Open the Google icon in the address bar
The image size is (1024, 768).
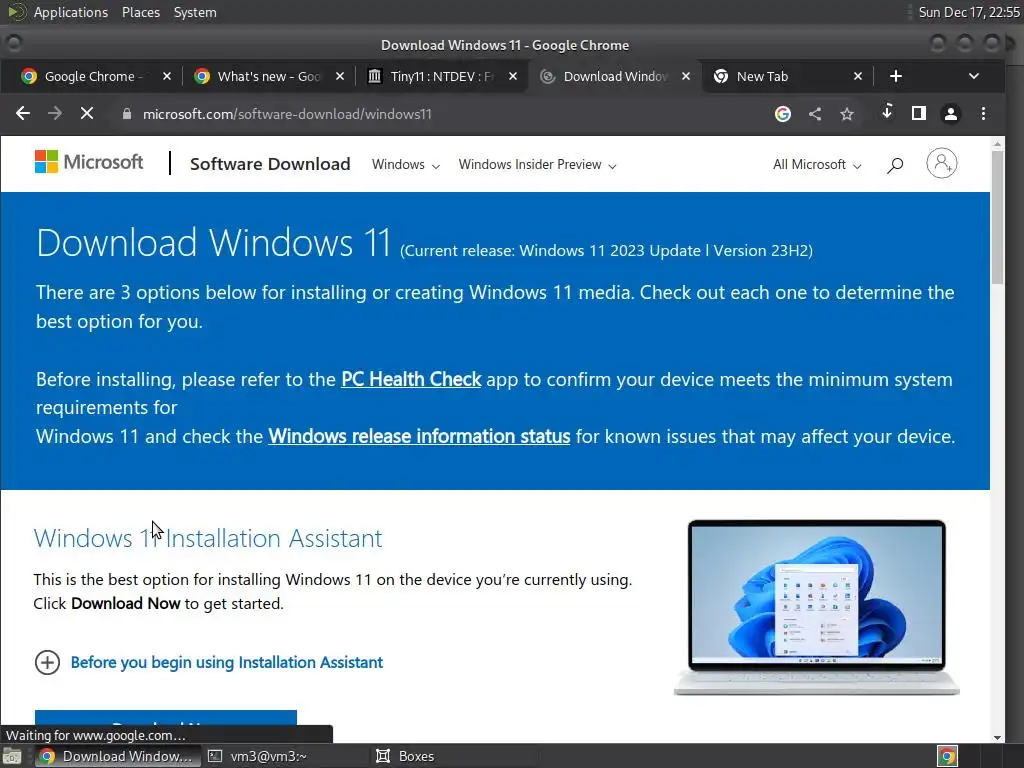(x=782, y=114)
